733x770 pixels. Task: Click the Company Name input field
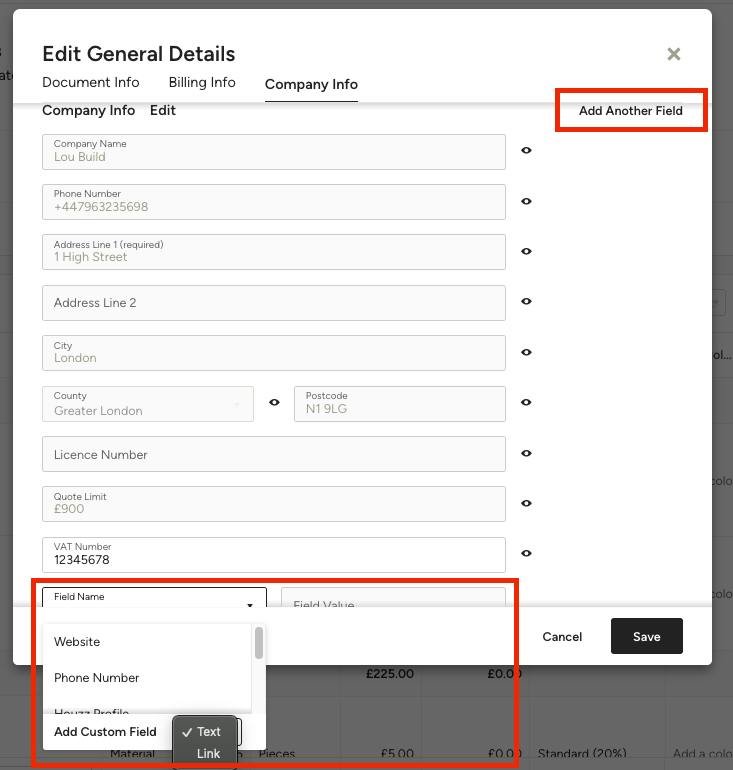(273, 152)
